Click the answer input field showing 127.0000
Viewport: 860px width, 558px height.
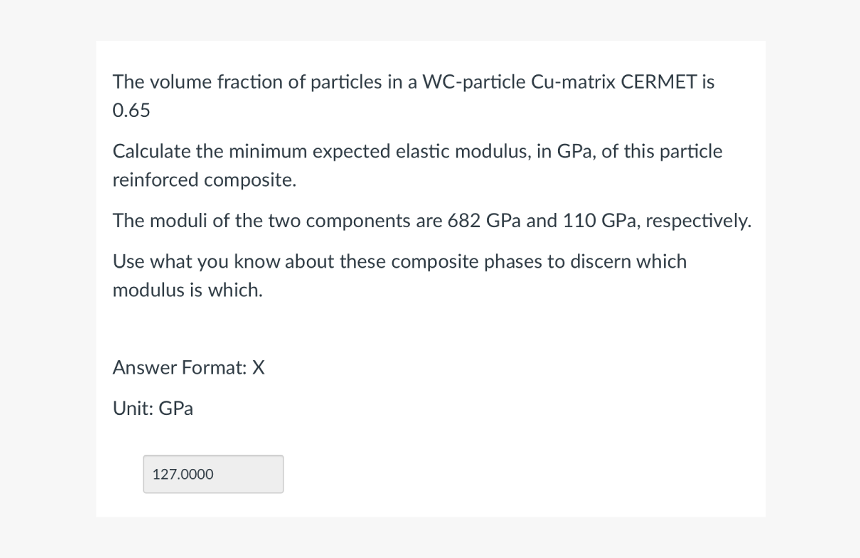coord(213,474)
